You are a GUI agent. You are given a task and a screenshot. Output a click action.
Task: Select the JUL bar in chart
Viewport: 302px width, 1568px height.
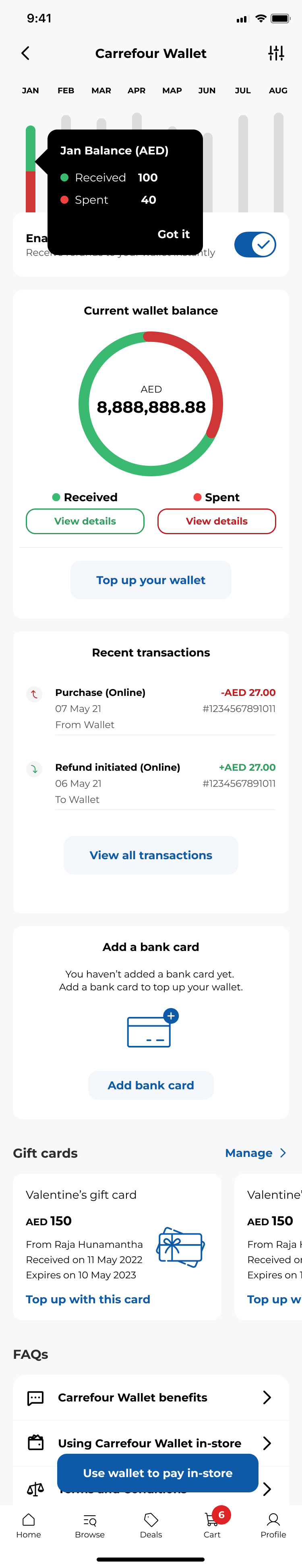click(243, 163)
